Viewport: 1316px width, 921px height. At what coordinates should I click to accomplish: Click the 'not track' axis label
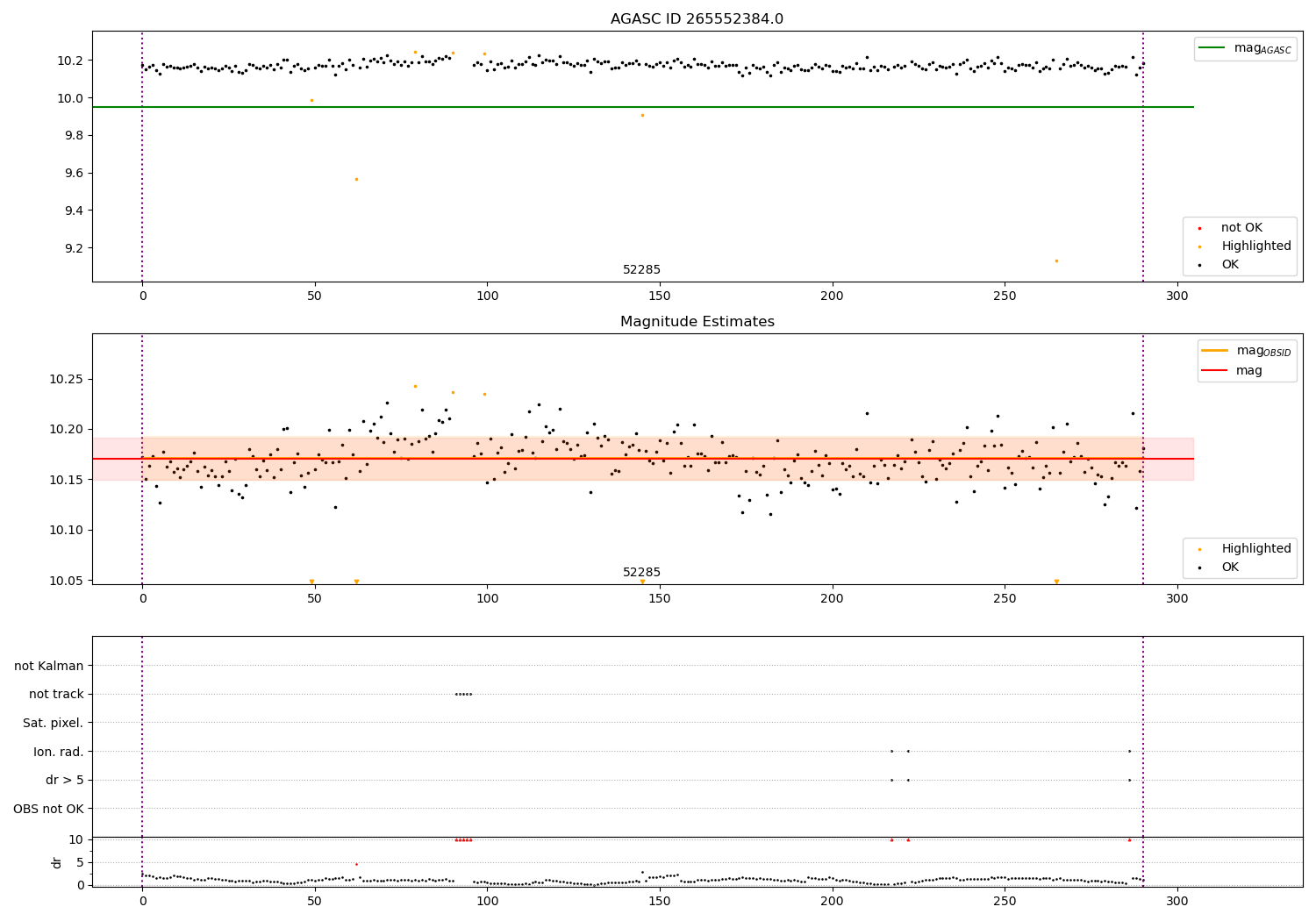pyautogui.click(x=56, y=695)
